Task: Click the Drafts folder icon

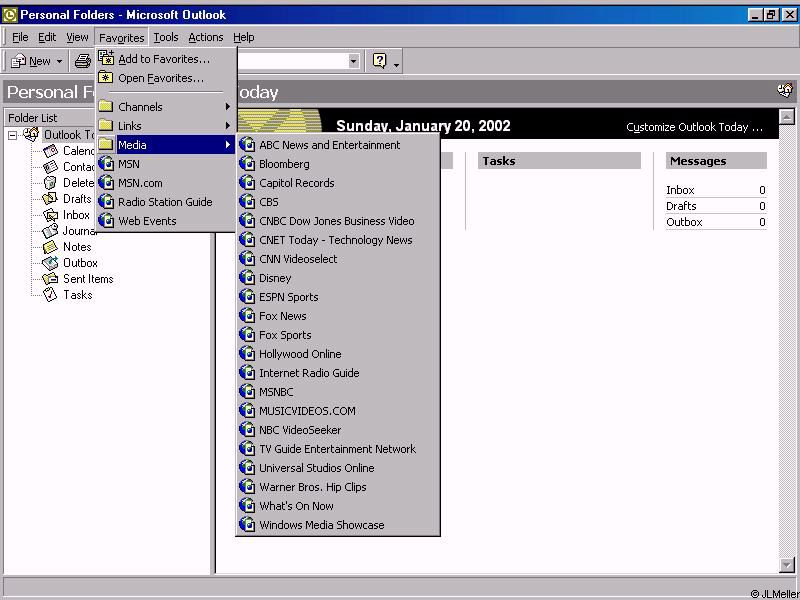Action: [50, 198]
